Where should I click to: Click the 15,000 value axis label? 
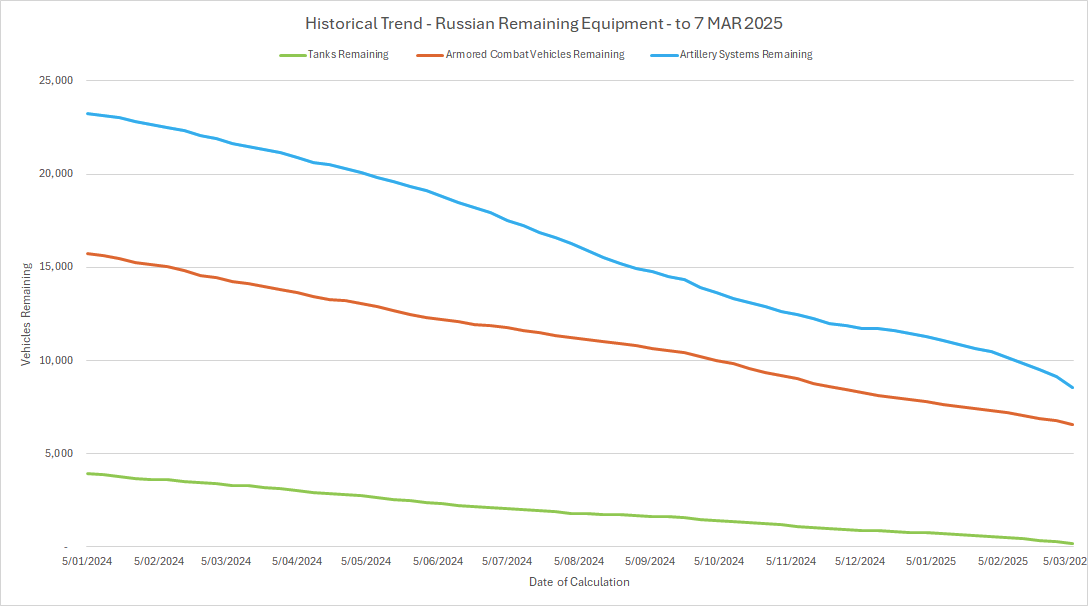[x=54, y=267]
